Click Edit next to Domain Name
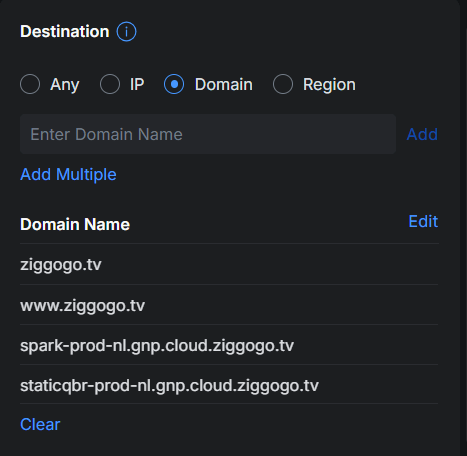Image resolution: width=467 pixels, height=456 pixels. pyautogui.click(x=423, y=221)
